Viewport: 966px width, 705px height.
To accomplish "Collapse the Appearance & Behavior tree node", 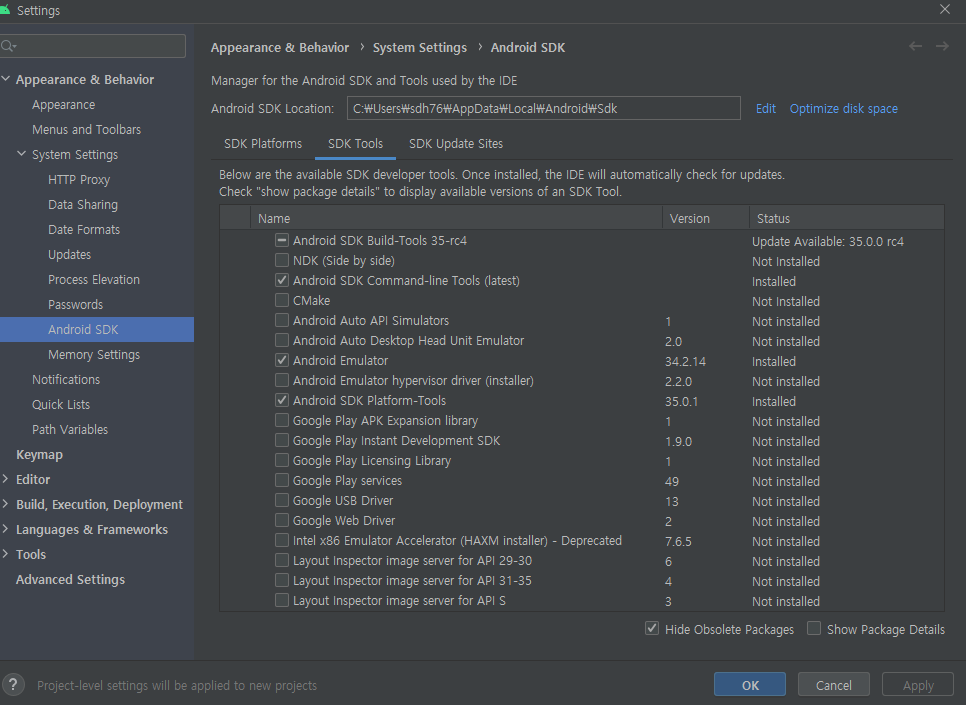I will point(6,79).
